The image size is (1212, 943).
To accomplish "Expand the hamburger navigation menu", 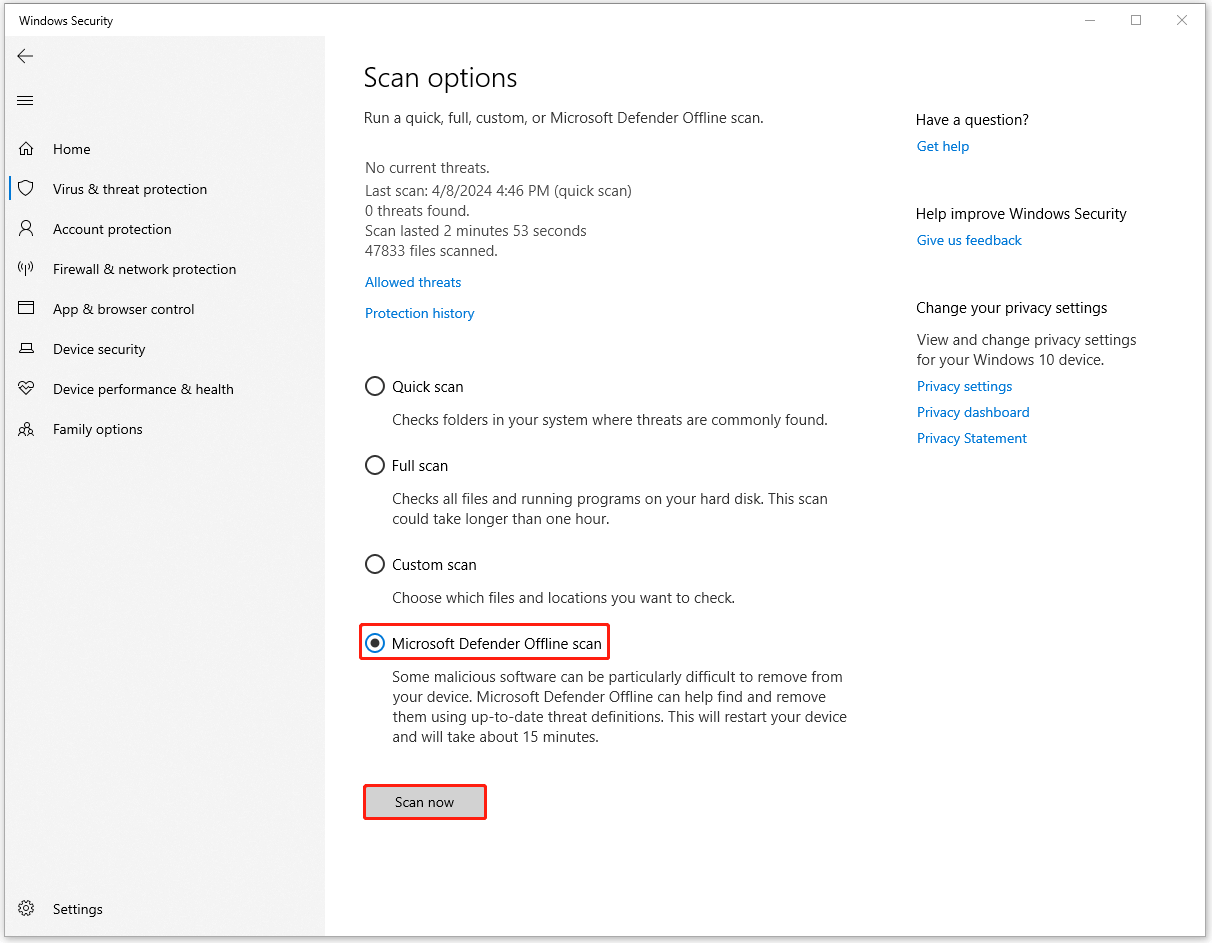I will (26, 100).
